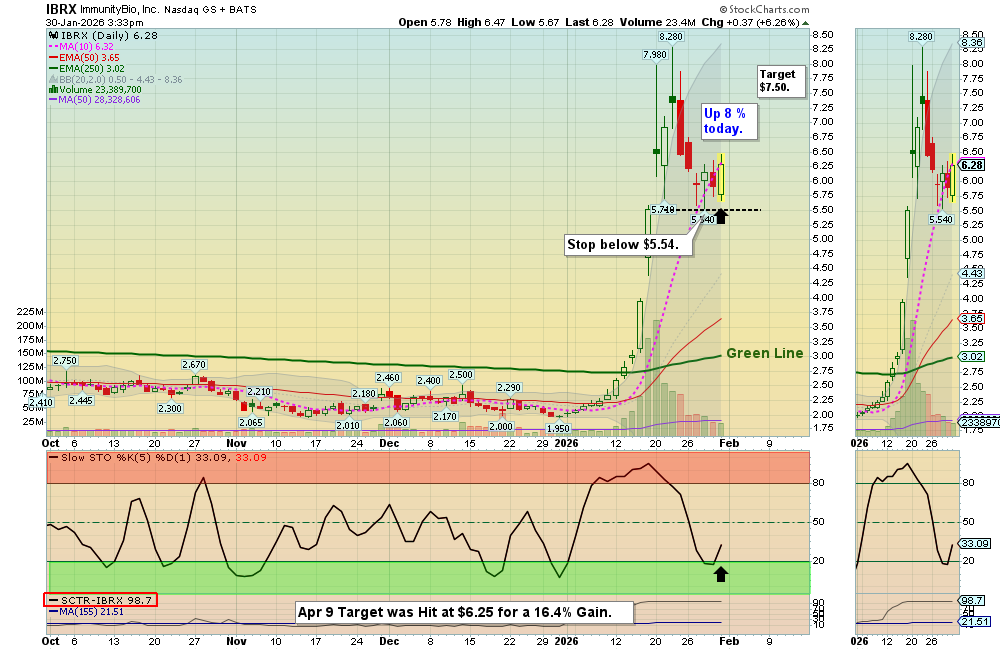Click the 'Green Line' text label

(764, 353)
